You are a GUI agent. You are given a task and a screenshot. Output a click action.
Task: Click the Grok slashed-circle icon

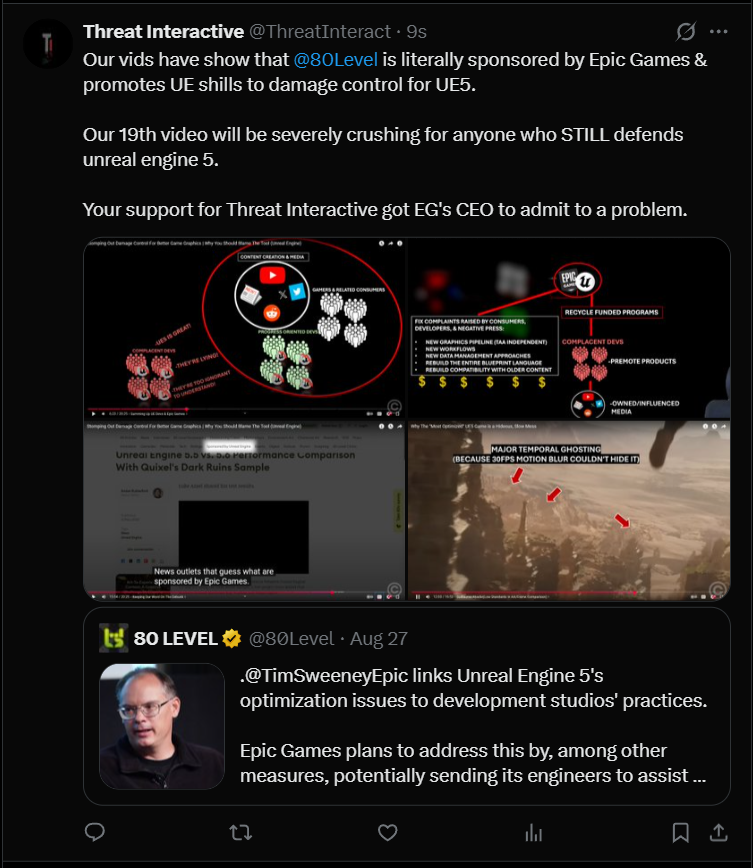coord(685,32)
